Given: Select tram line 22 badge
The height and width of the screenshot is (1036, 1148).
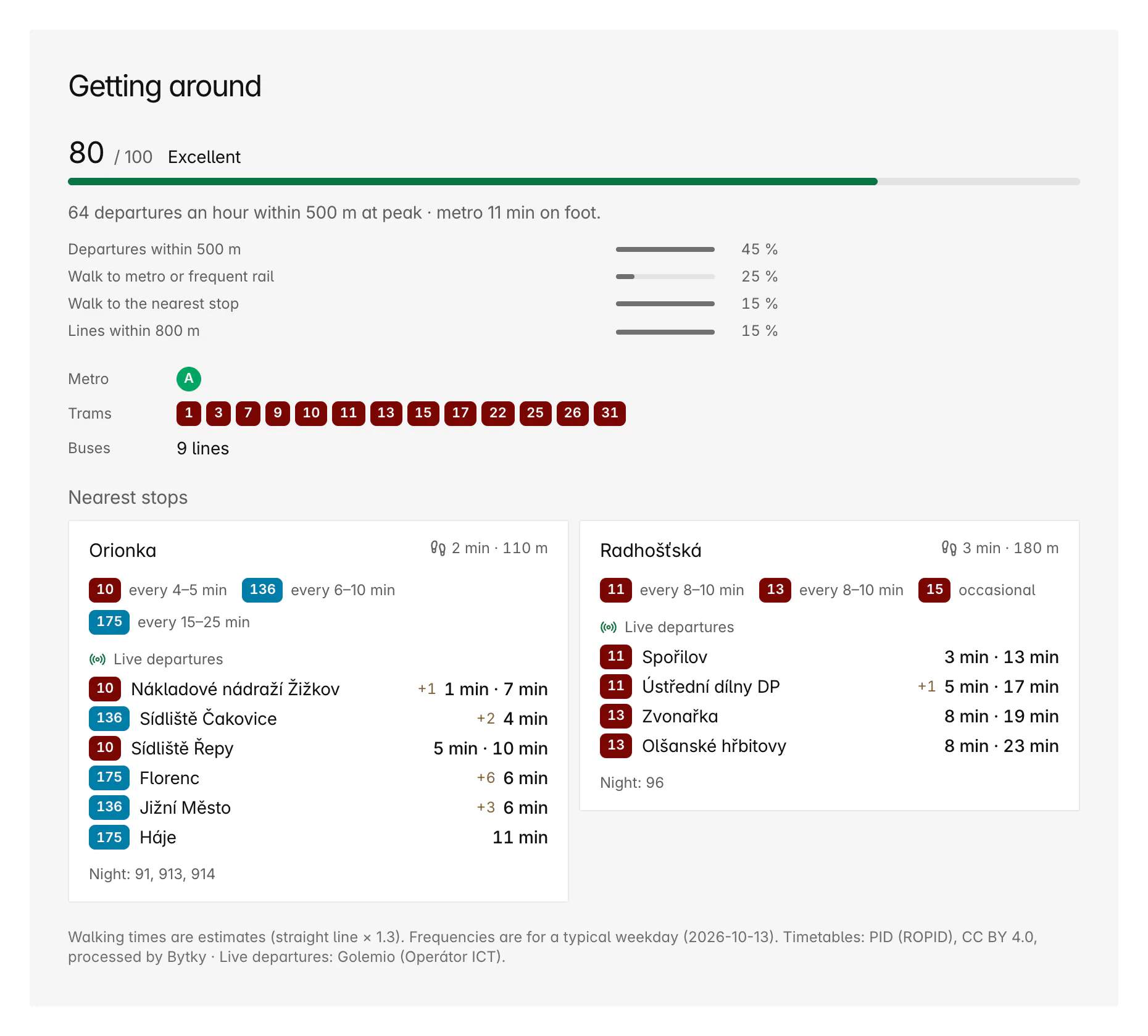Looking at the screenshot, I should pos(498,414).
